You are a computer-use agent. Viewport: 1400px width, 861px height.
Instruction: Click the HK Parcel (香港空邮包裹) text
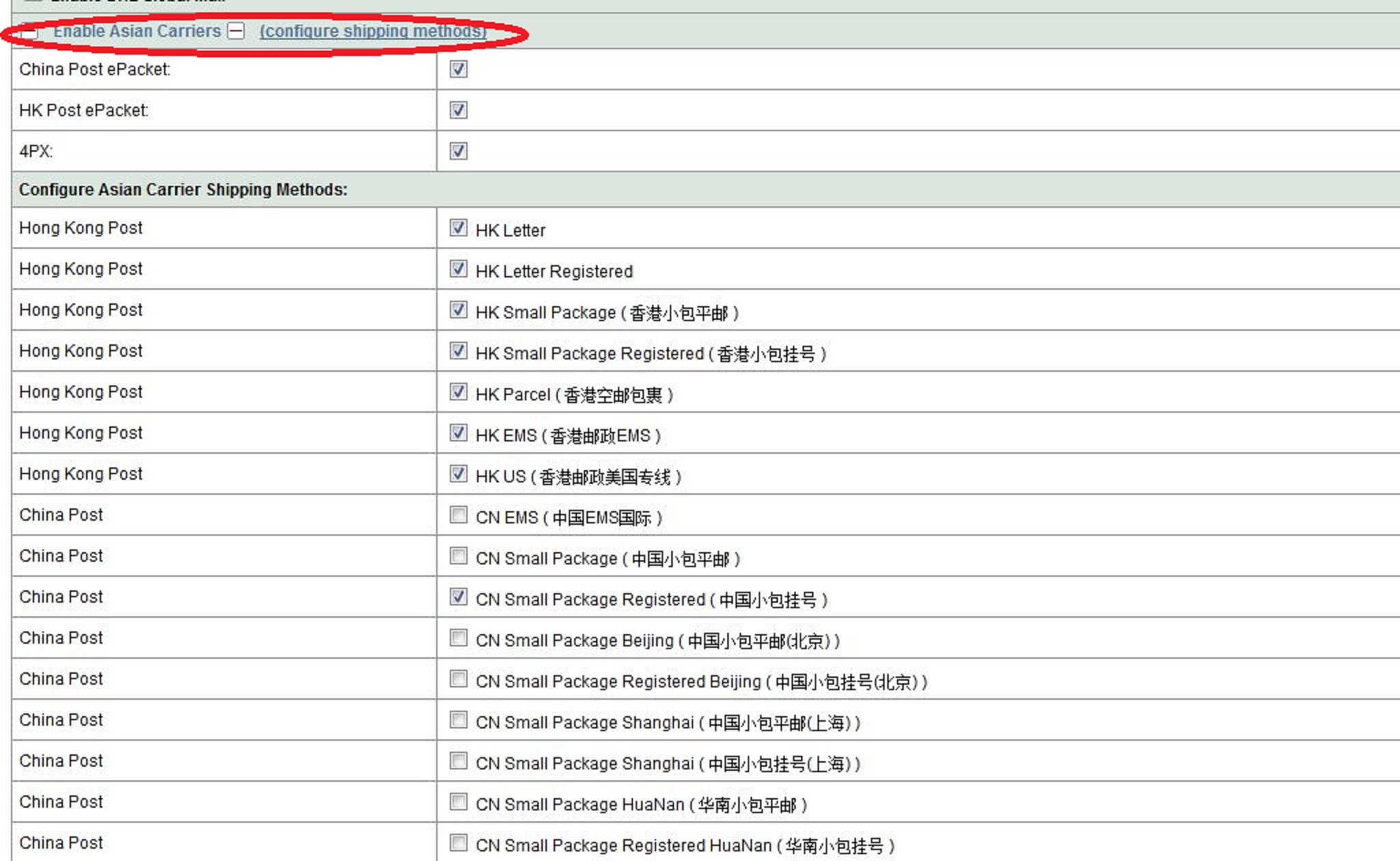click(x=574, y=394)
